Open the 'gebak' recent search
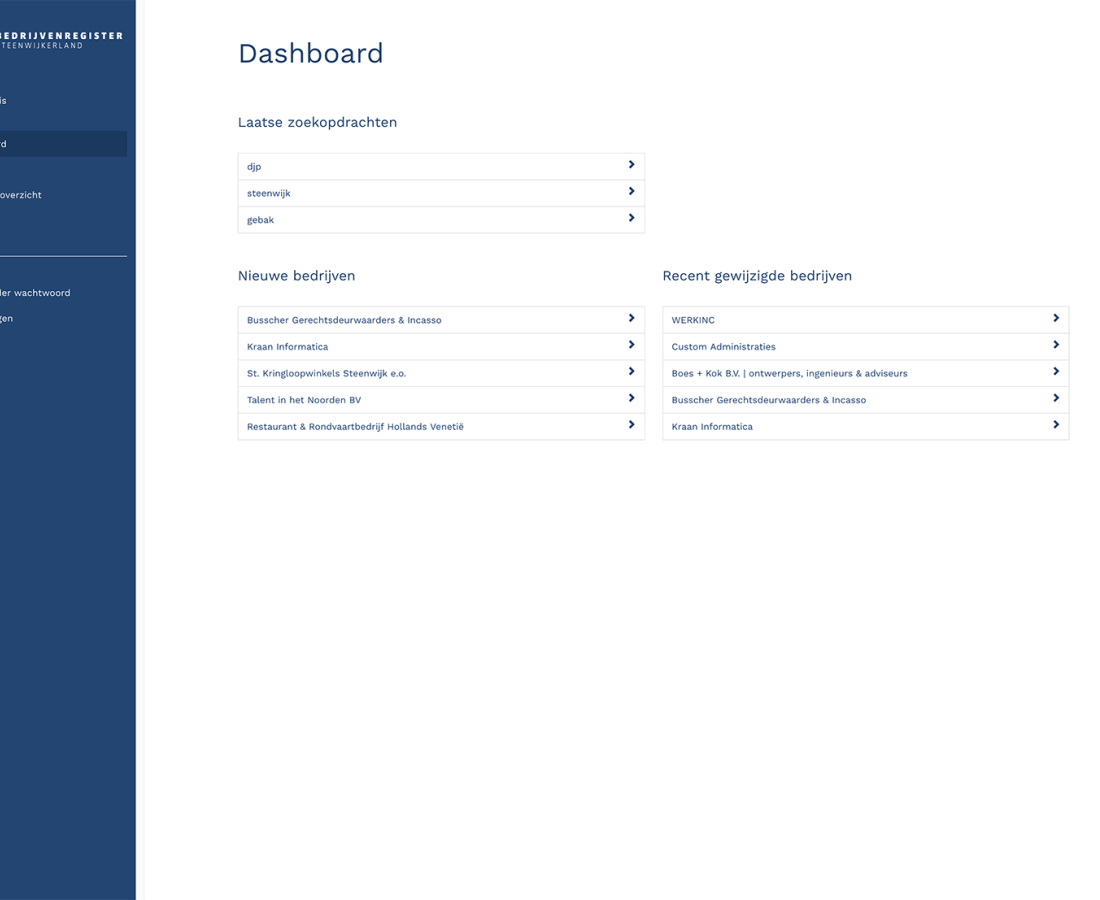The image size is (1100, 900). 441,220
